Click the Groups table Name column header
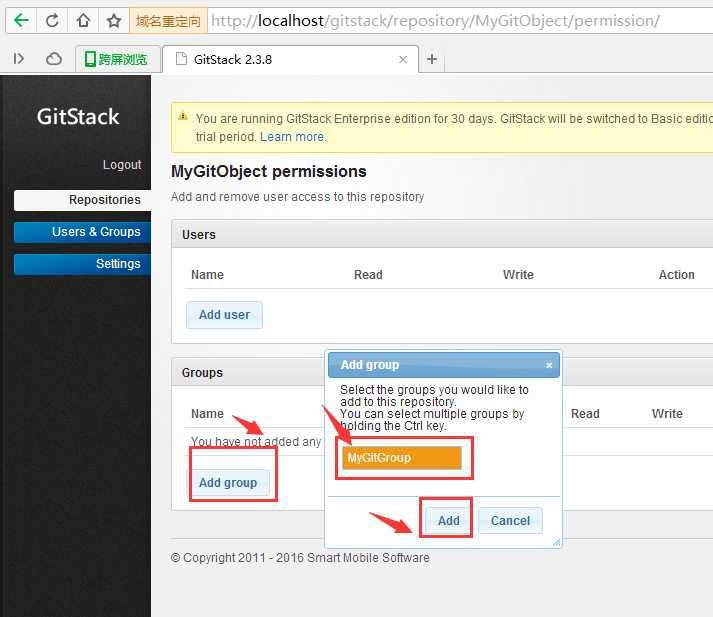The width and height of the screenshot is (713, 617). click(x=207, y=414)
